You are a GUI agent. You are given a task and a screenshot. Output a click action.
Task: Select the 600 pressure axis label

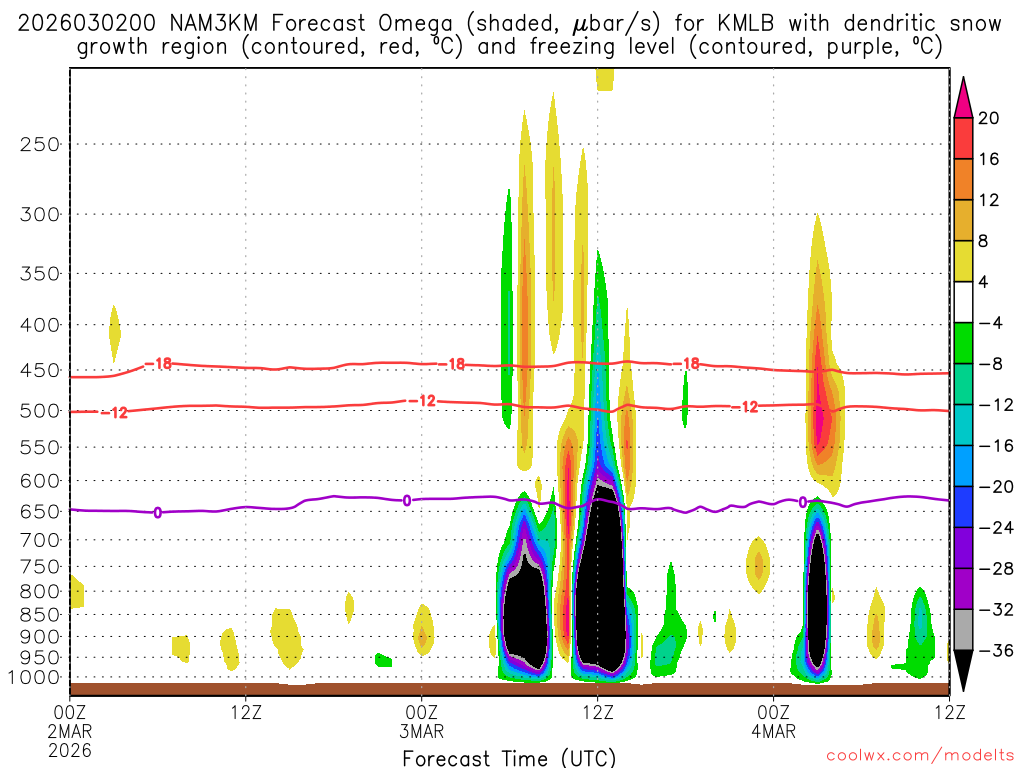click(40, 481)
